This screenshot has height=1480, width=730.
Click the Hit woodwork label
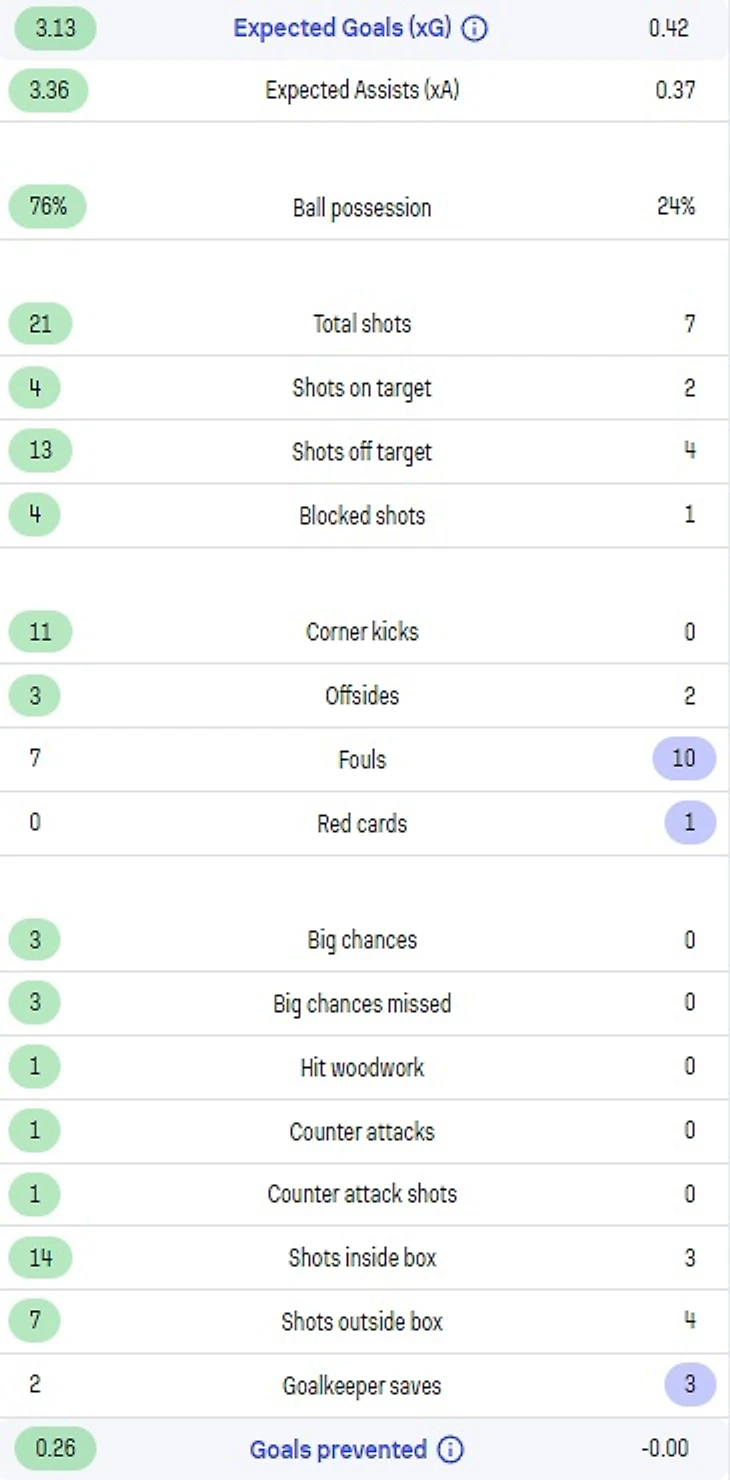[362, 1067]
